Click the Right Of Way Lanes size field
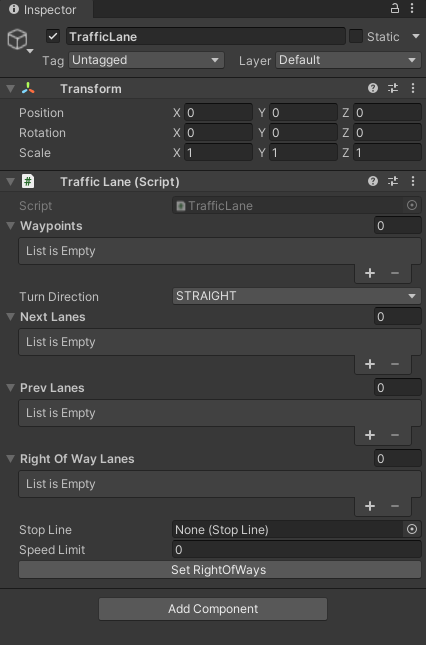This screenshot has width=426, height=645. click(x=398, y=459)
